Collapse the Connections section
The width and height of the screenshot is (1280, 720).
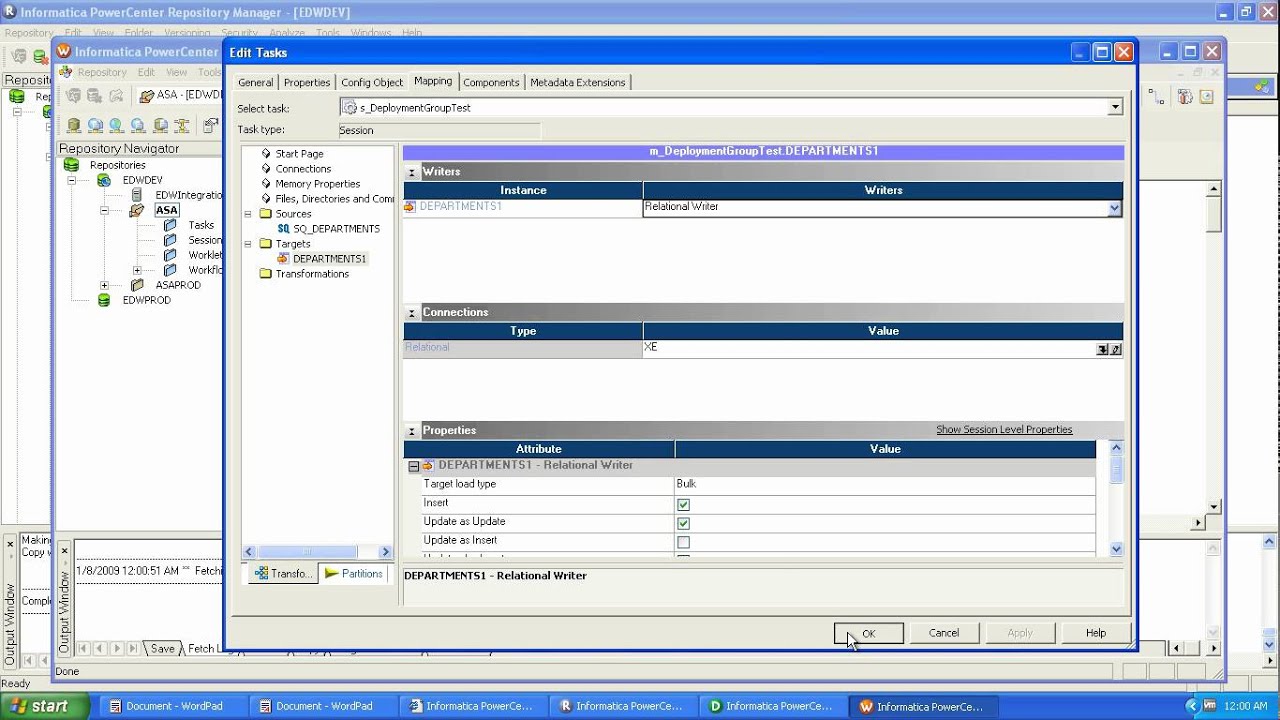[x=412, y=313]
